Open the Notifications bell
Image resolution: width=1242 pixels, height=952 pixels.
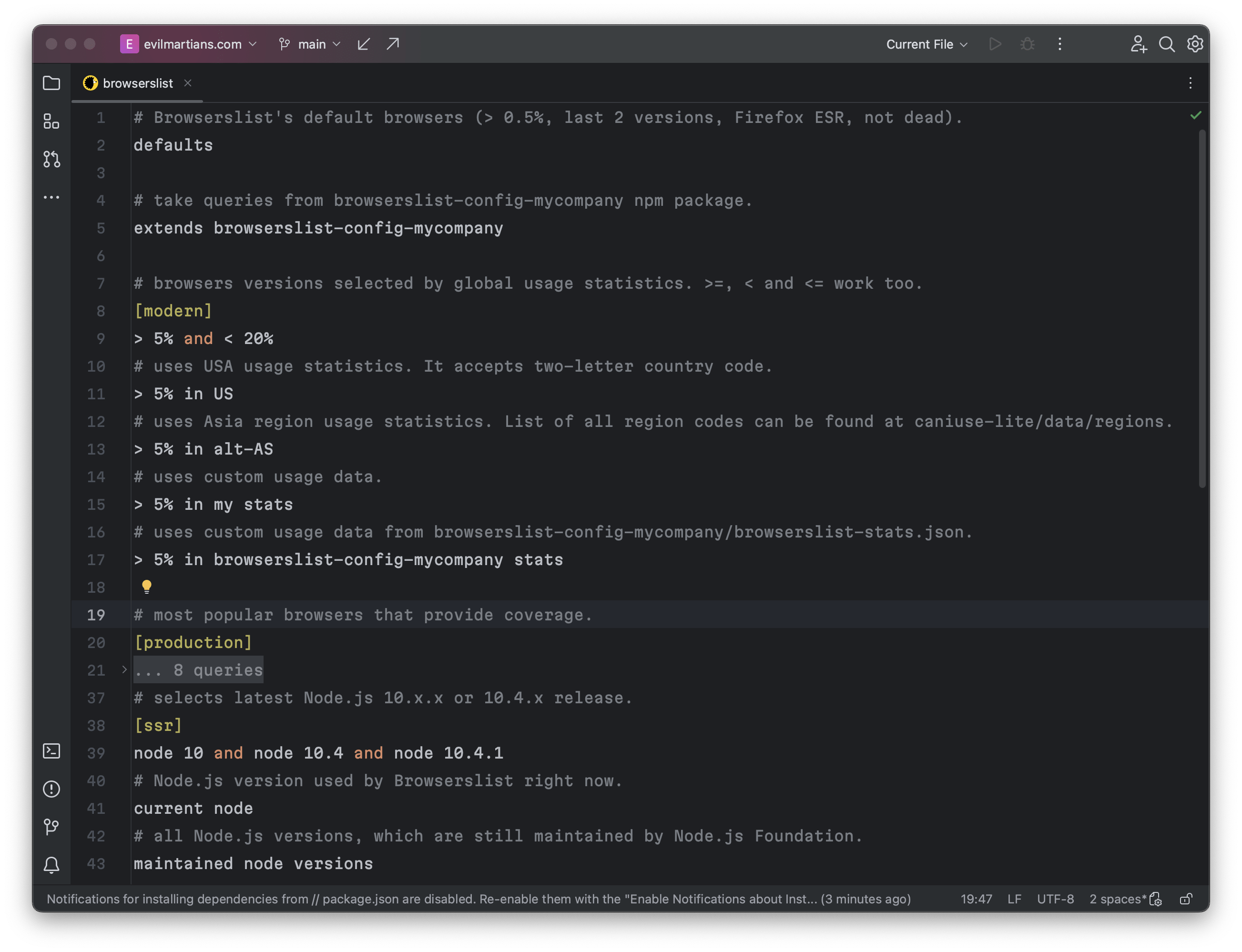point(51,865)
